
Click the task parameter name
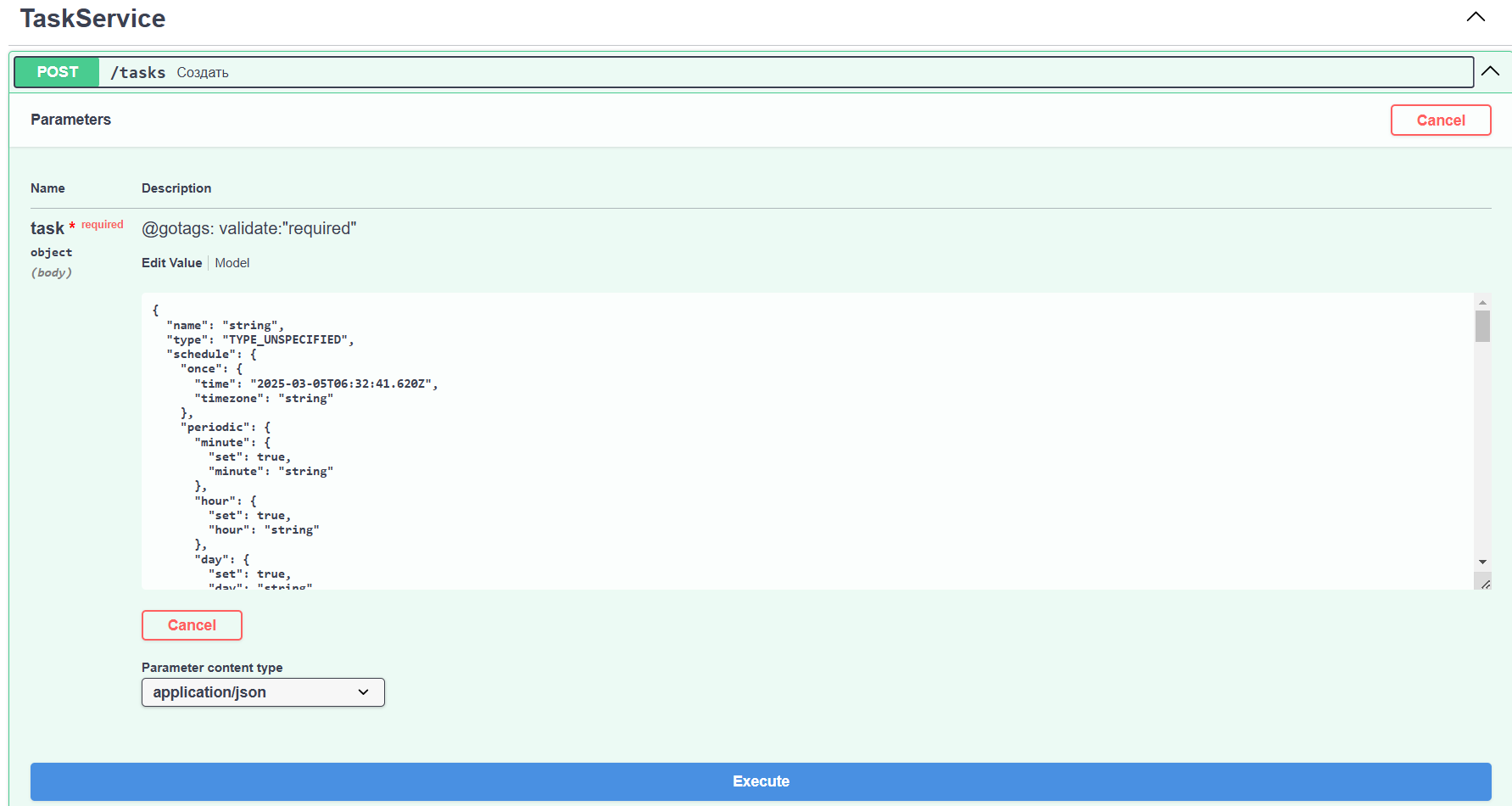coord(47,228)
